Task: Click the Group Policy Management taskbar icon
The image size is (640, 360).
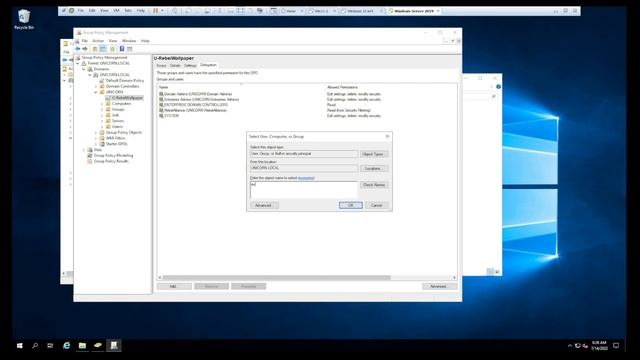Action: tap(114, 346)
